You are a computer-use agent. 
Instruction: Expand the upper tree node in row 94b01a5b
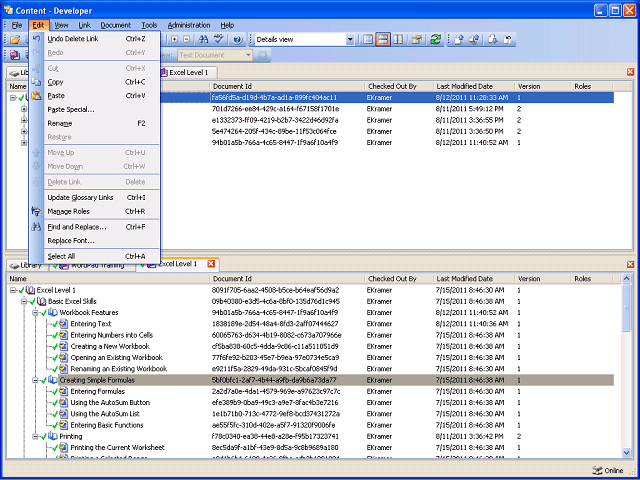click(x=24, y=143)
